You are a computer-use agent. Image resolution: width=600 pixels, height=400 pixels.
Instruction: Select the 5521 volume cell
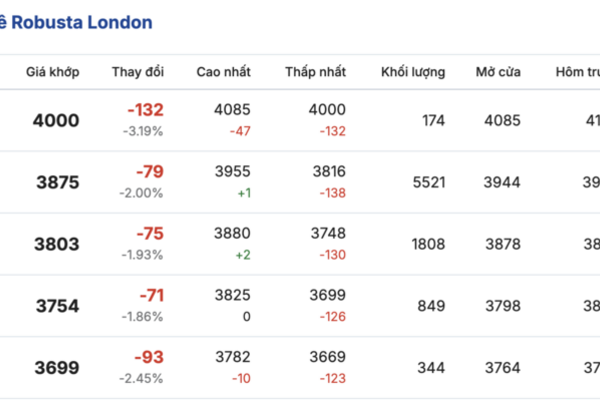click(429, 183)
